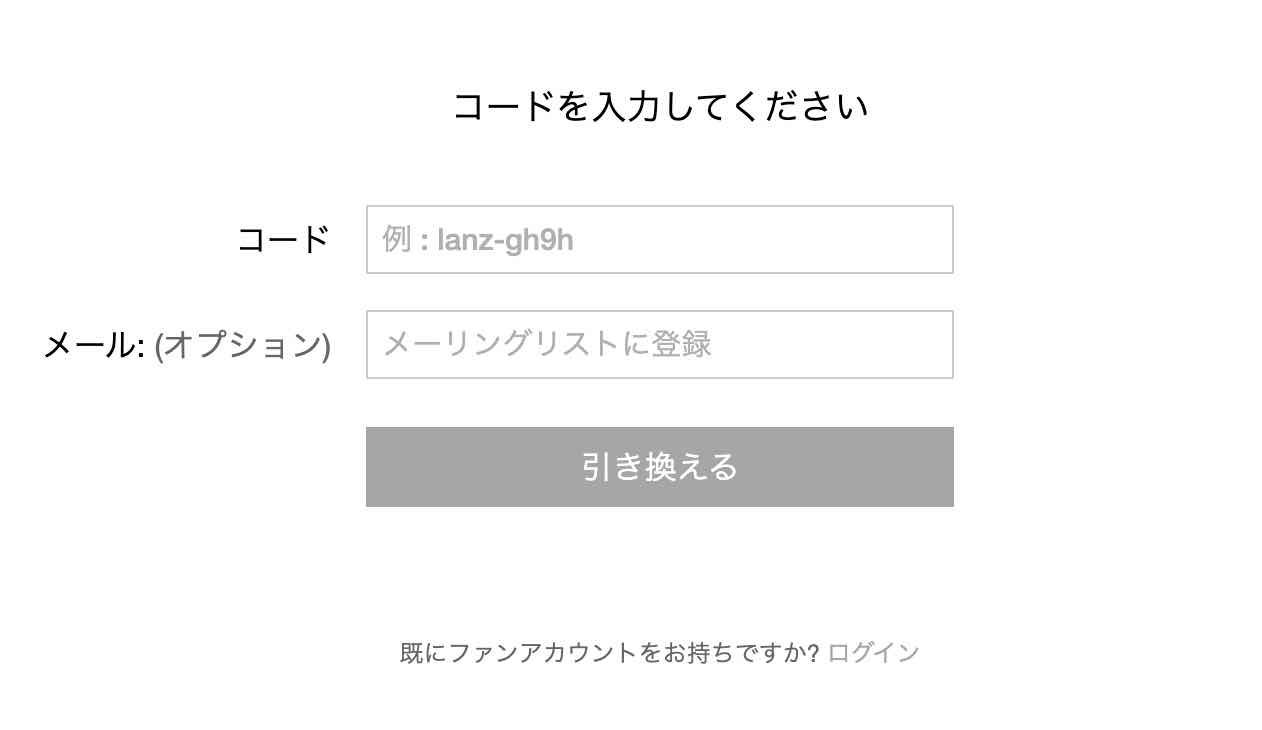
Task: Click the メーリングリストに登録 placeholder text
Action: 547,345
